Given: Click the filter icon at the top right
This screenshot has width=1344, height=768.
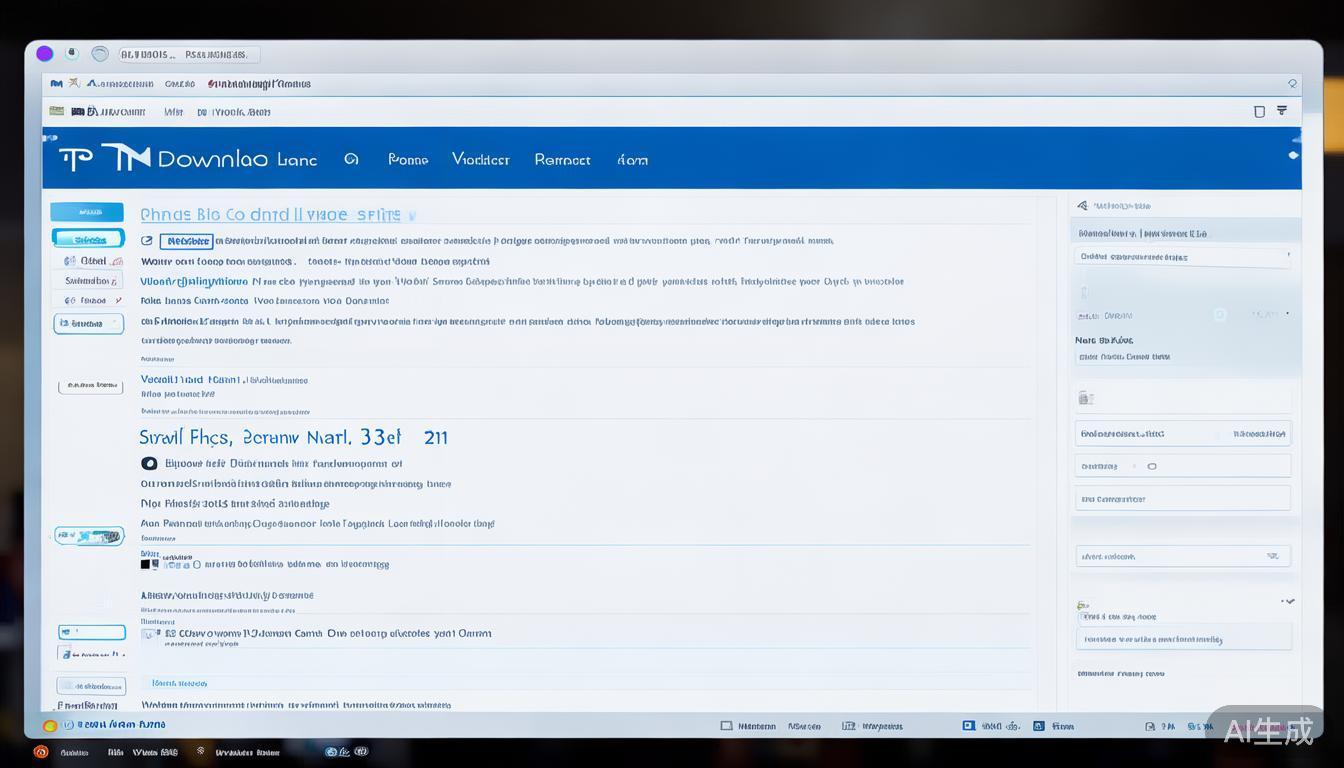Looking at the screenshot, I should 1282,111.
